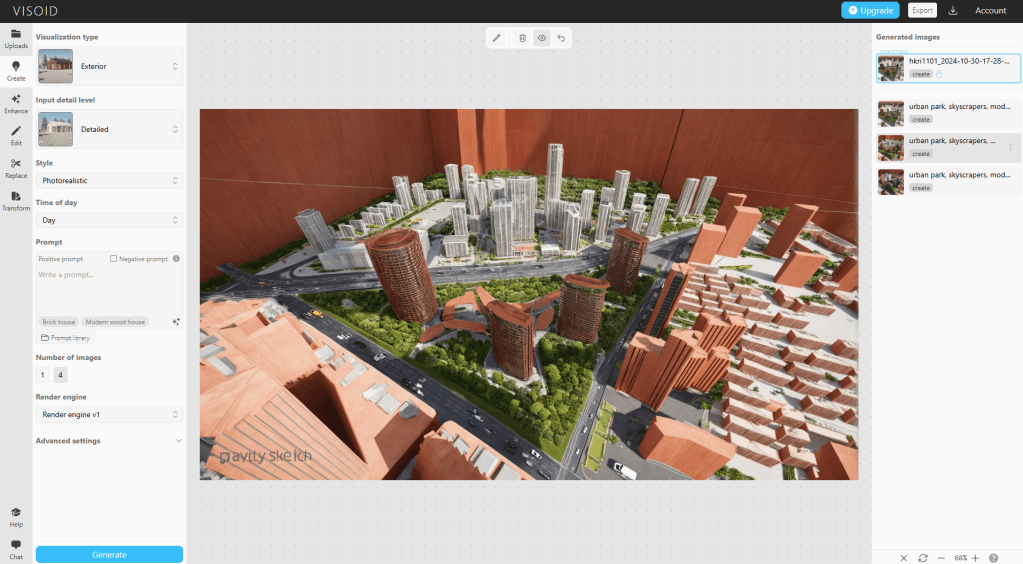Click the undo arrow icon
The image size is (1023, 564).
(561, 38)
